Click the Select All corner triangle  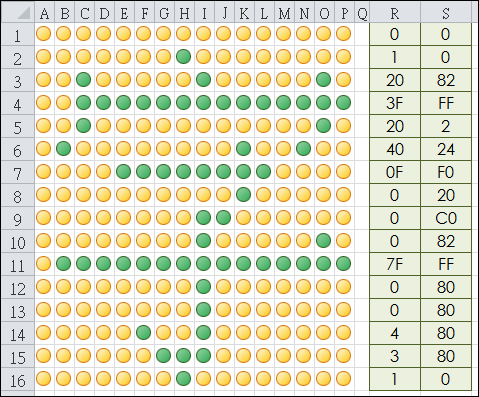[23, 13]
